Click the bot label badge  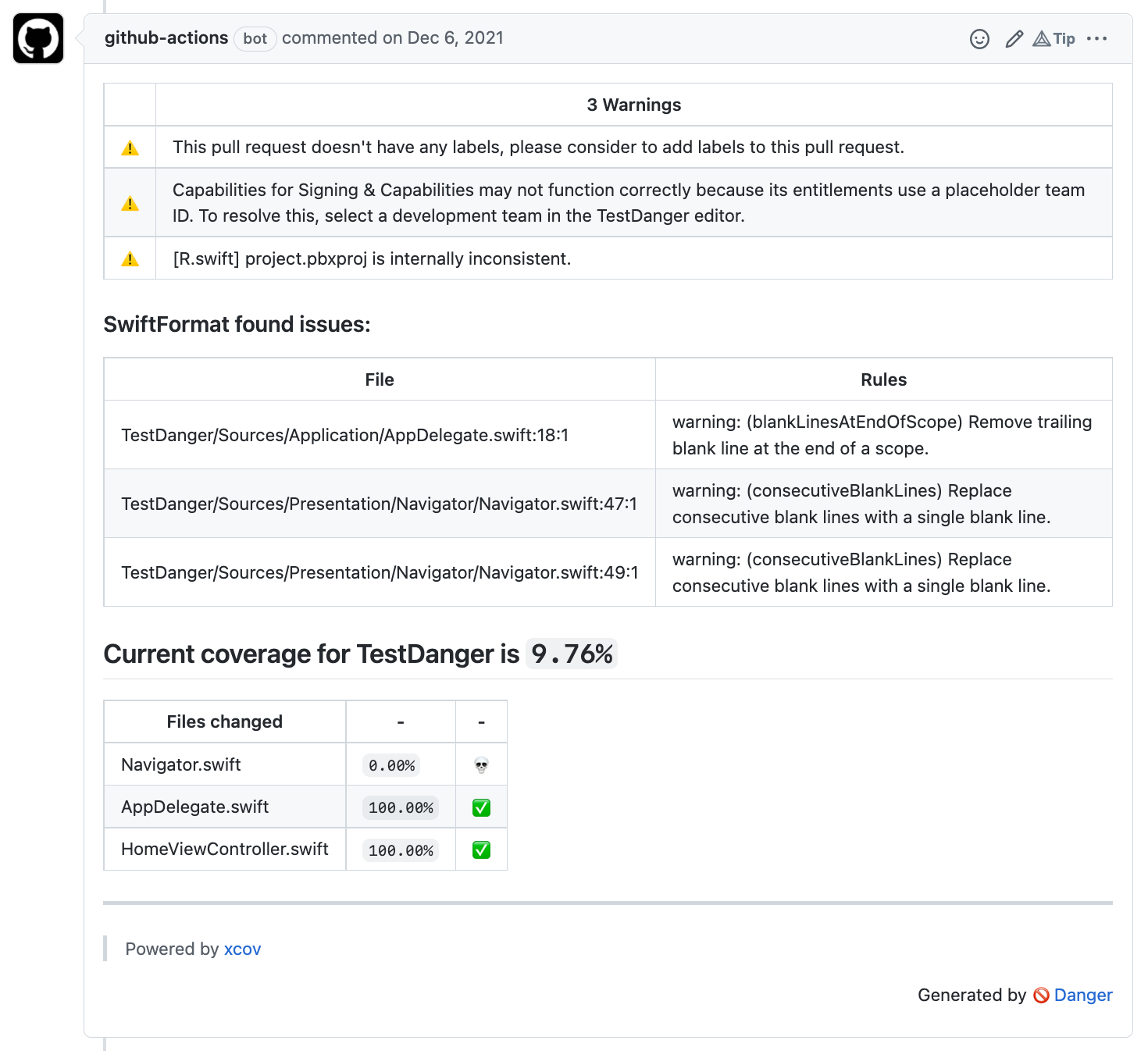pyautogui.click(x=255, y=39)
